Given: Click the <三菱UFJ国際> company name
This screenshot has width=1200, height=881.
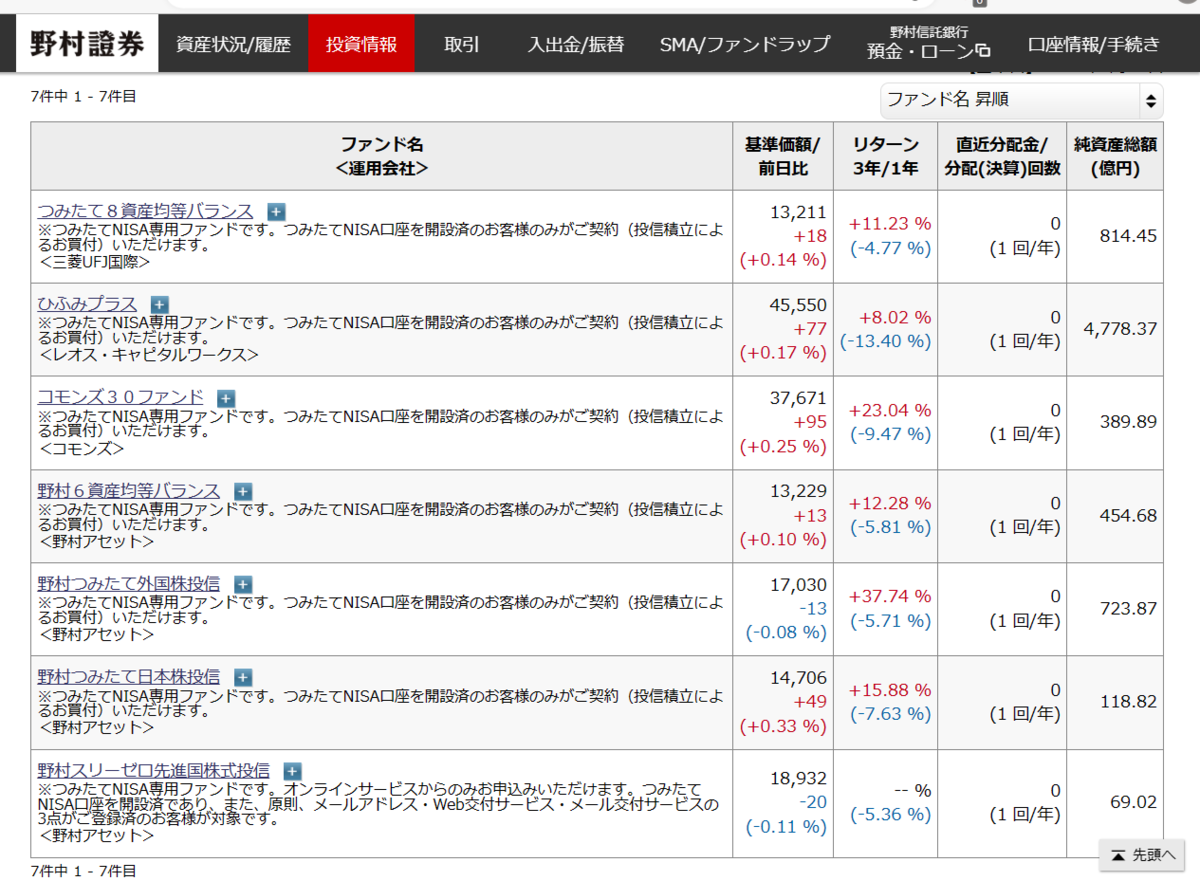Looking at the screenshot, I should click(94, 262).
